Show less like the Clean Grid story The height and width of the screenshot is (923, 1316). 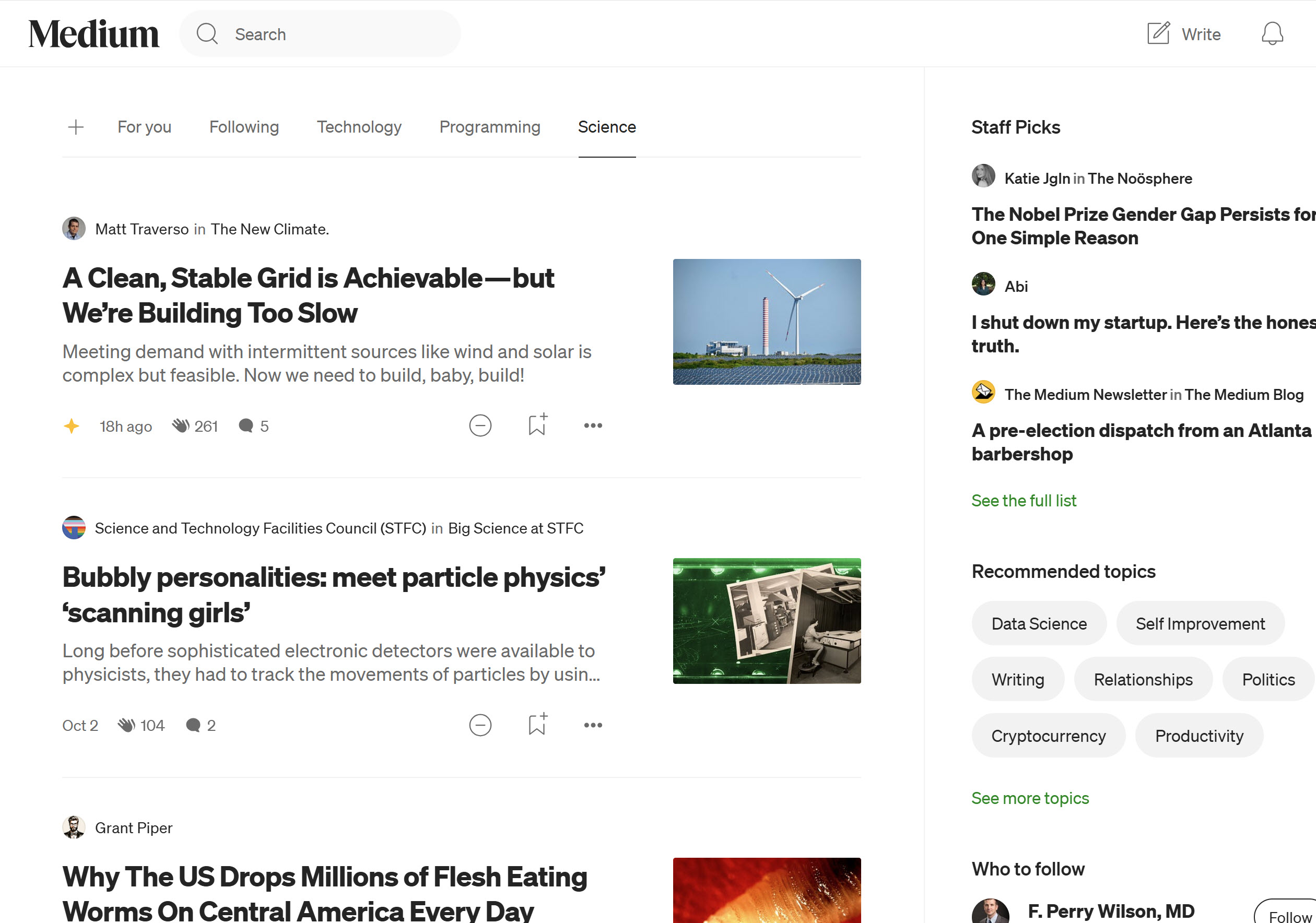click(x=480, y=425)
